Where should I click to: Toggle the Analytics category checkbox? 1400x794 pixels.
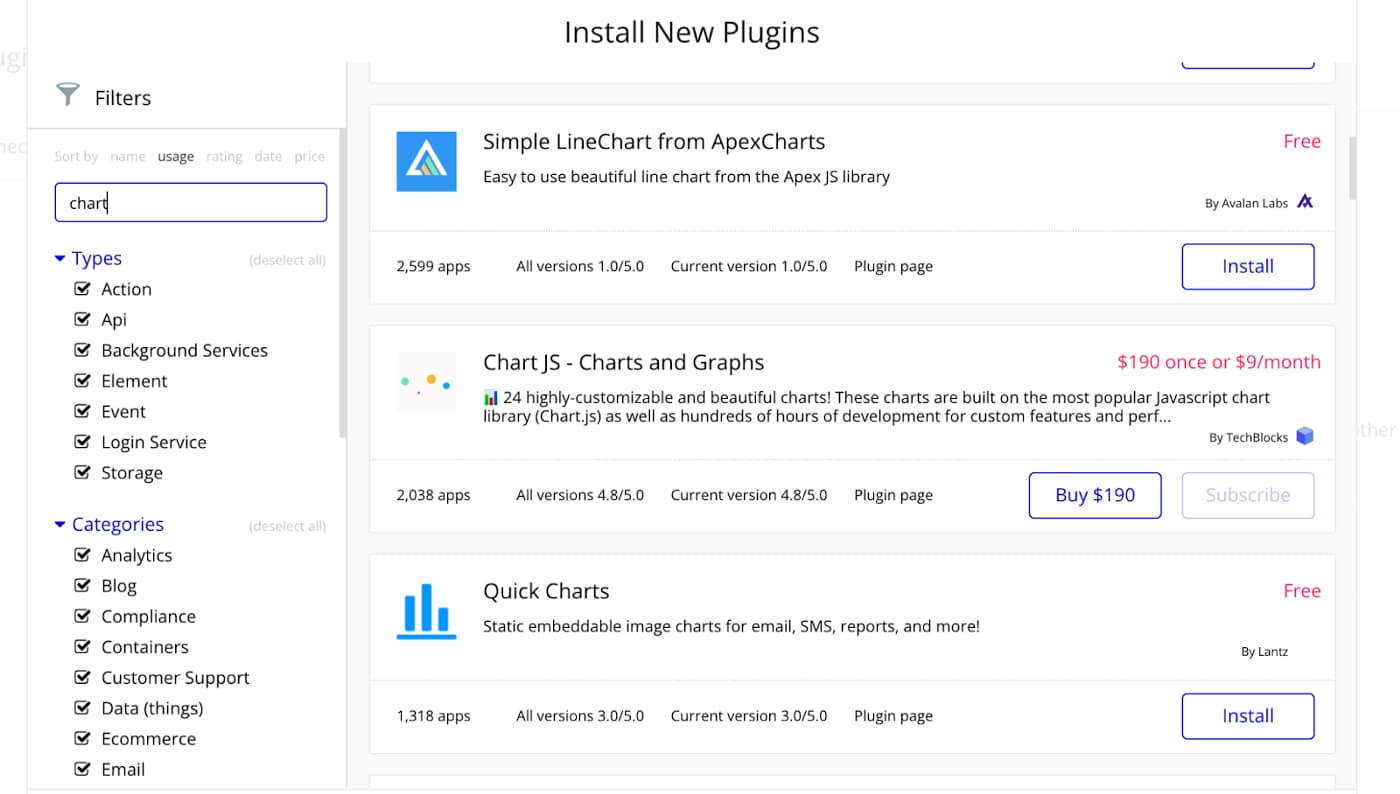click(x=83, y=555)
